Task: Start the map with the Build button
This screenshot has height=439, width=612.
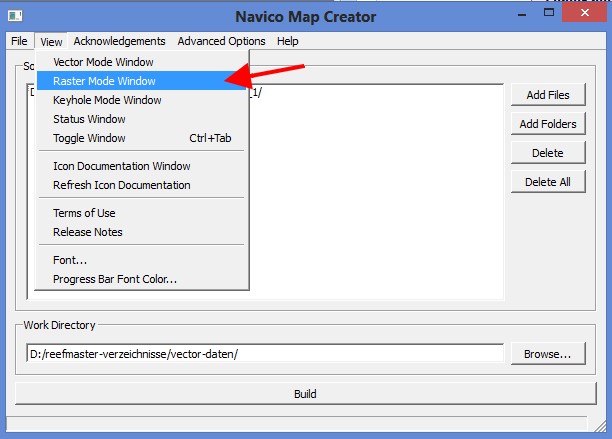Action: pyautogui.click(x=305, y=394)
